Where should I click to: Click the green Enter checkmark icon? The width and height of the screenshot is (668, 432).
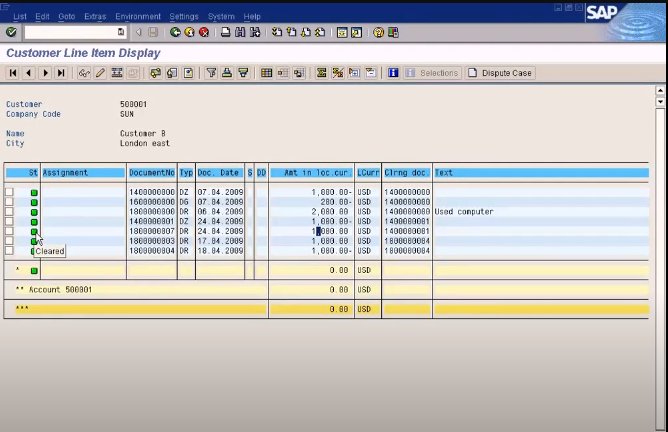pos(12,32)
